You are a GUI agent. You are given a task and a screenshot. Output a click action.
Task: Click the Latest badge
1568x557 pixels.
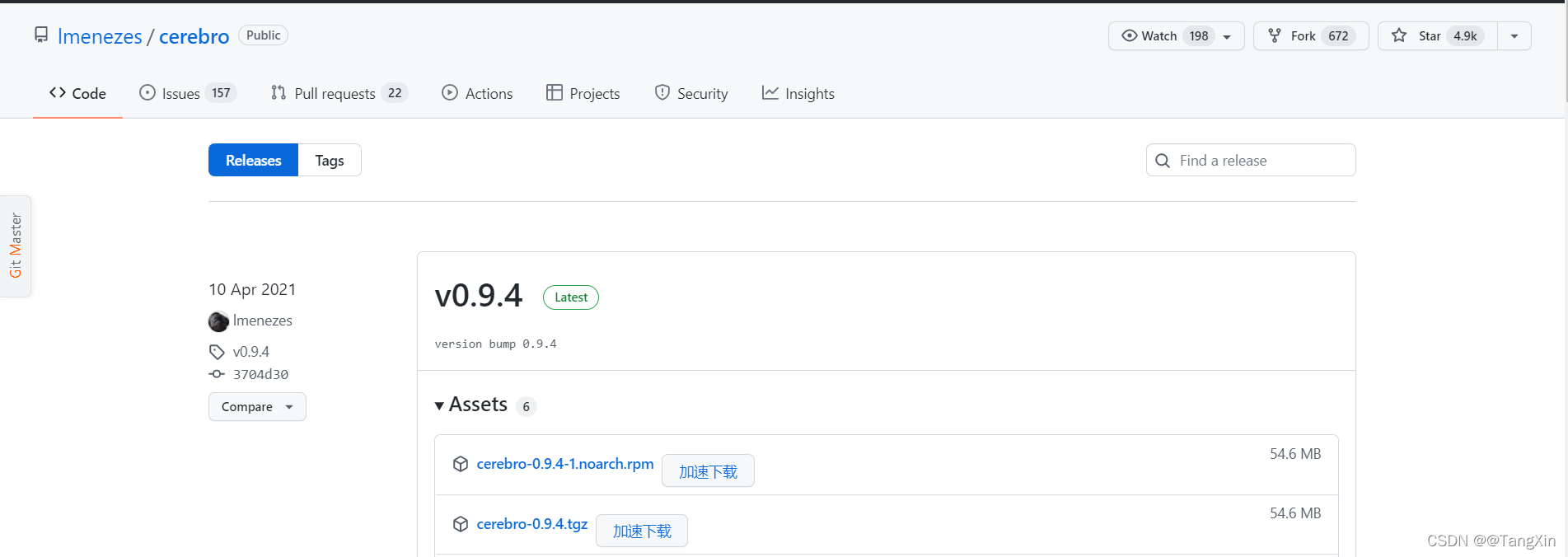point(571,297)
